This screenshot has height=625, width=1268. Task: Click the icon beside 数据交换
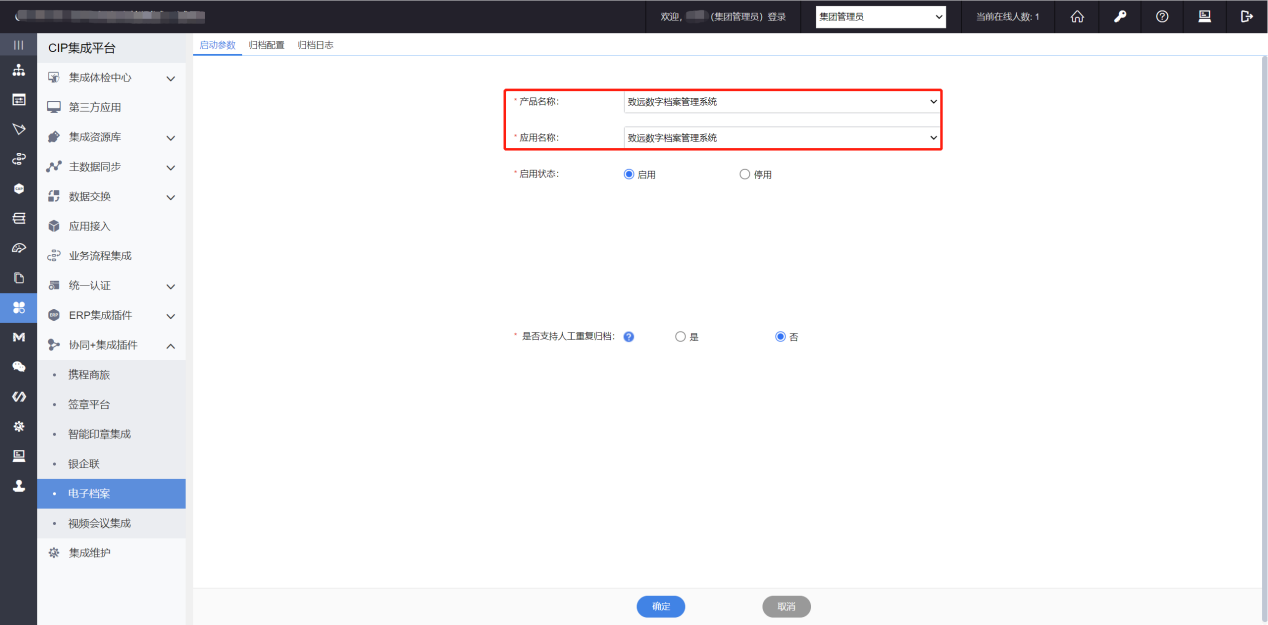54,196
